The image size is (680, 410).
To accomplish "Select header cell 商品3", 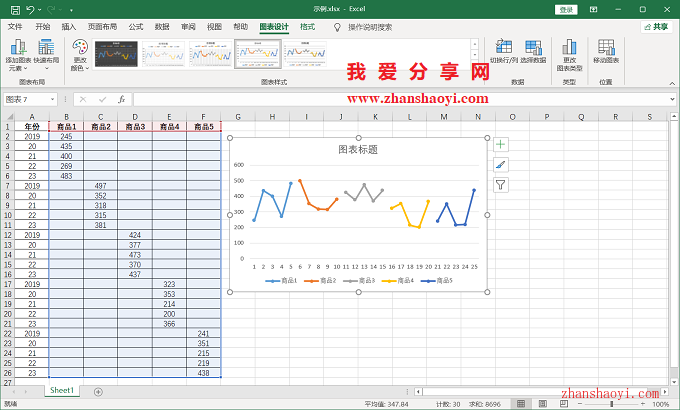I will click(x=135, y=127).
